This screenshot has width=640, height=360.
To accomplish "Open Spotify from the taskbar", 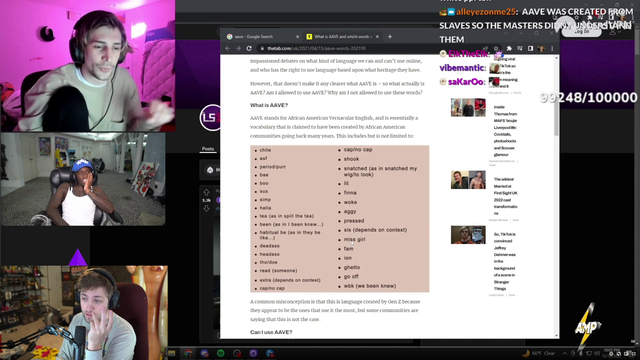I will pyautogui.click(x=221, y=353).
